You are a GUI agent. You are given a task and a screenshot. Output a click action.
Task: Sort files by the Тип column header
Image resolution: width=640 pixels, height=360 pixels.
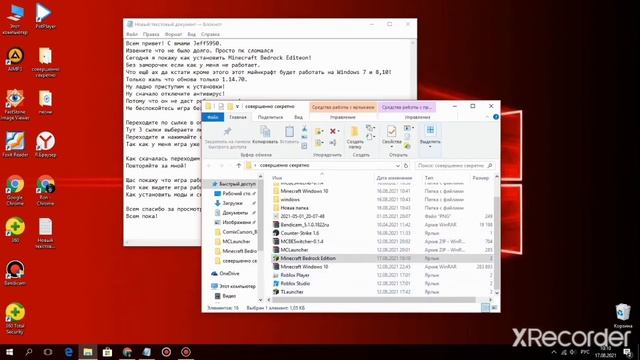point(429,178)
